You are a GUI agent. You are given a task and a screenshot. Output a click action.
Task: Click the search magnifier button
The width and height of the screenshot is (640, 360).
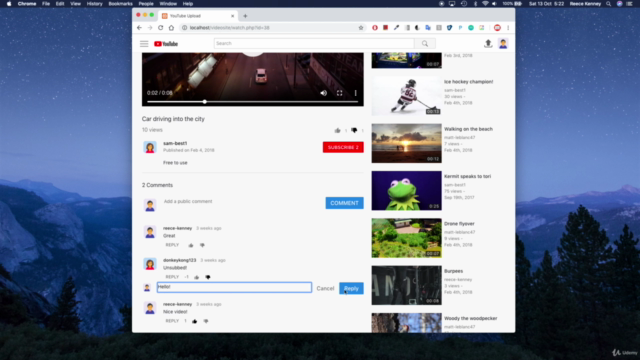tap(425, 43)
